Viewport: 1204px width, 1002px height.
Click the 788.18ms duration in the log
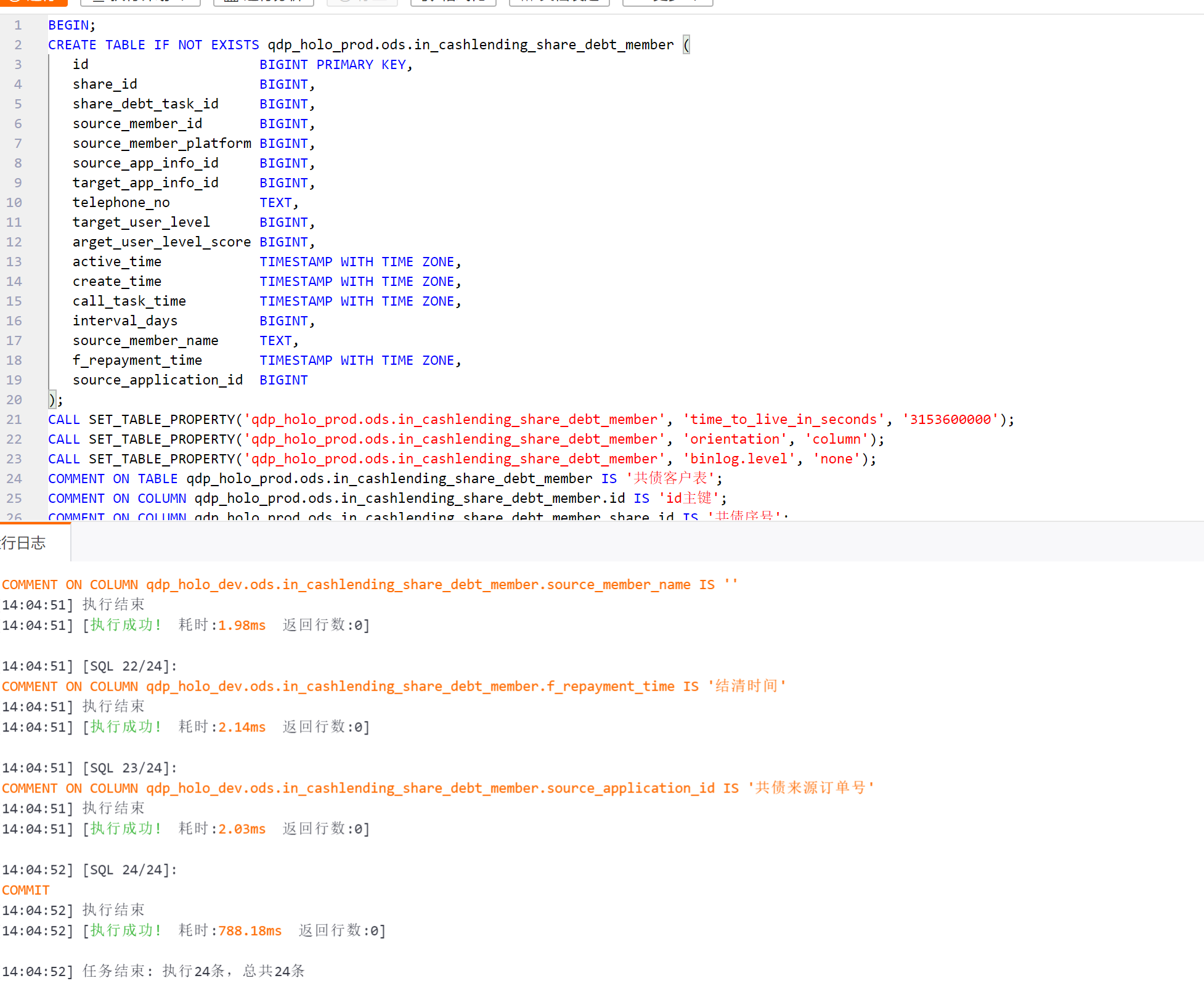click(250, 931)
